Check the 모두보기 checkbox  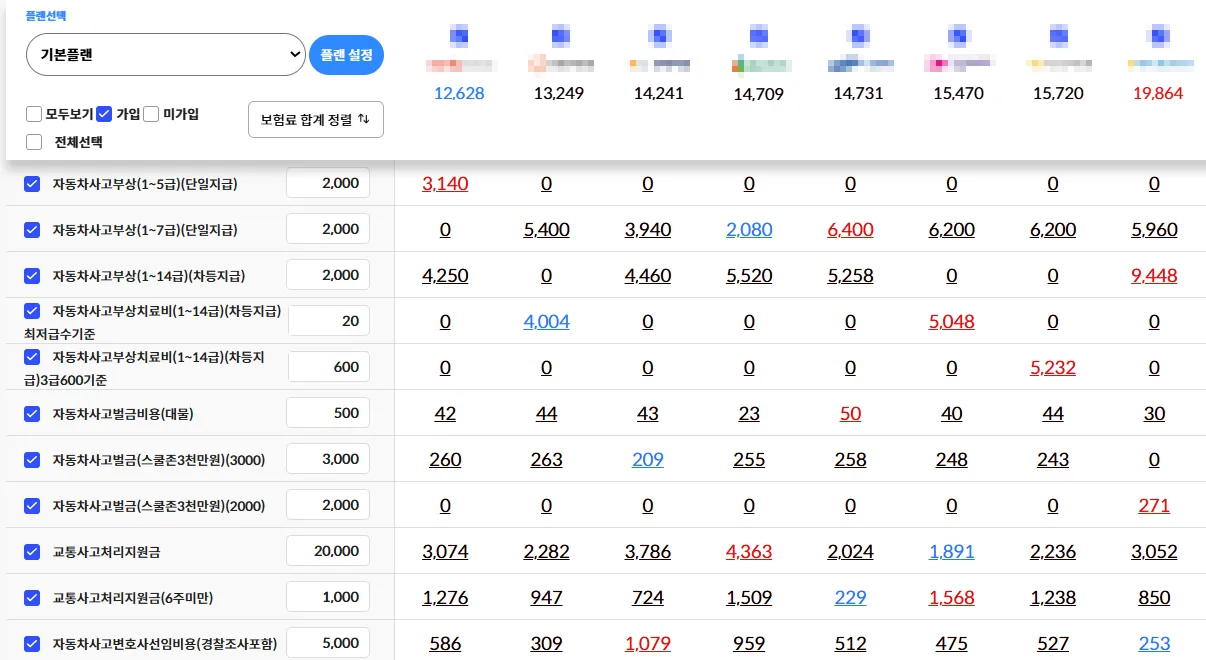pos(34,114)
